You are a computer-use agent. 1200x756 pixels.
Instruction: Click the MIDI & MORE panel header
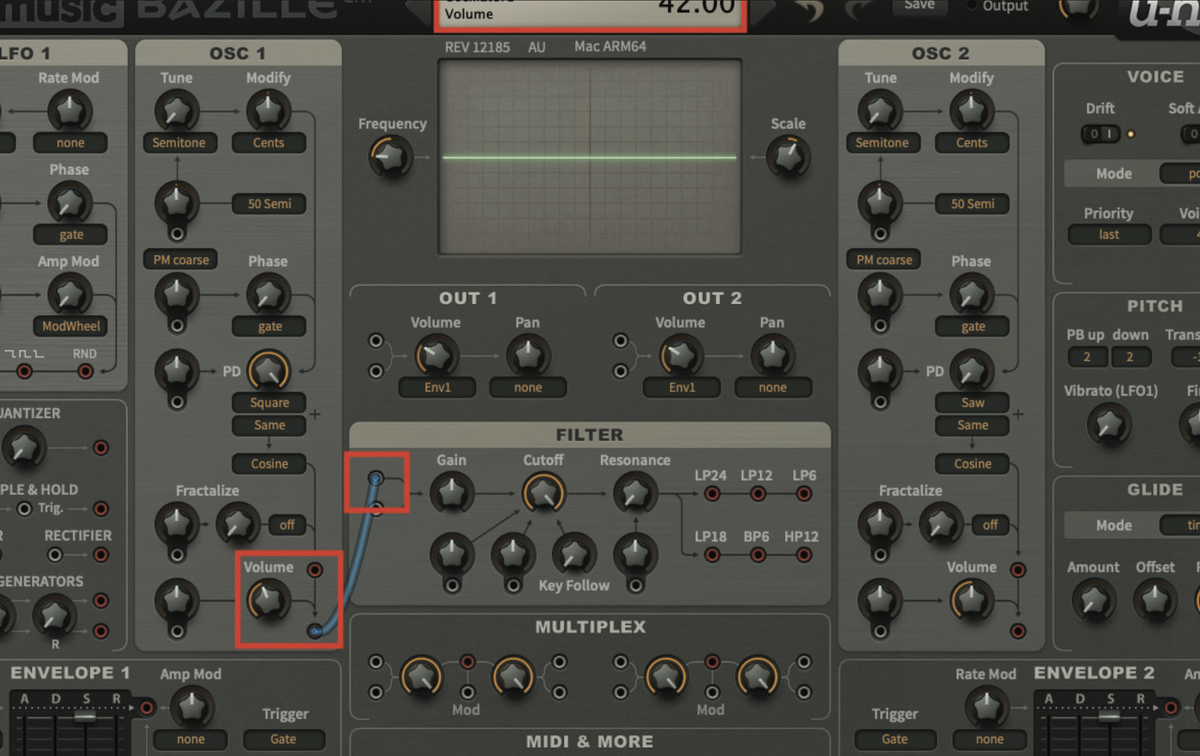589,743
